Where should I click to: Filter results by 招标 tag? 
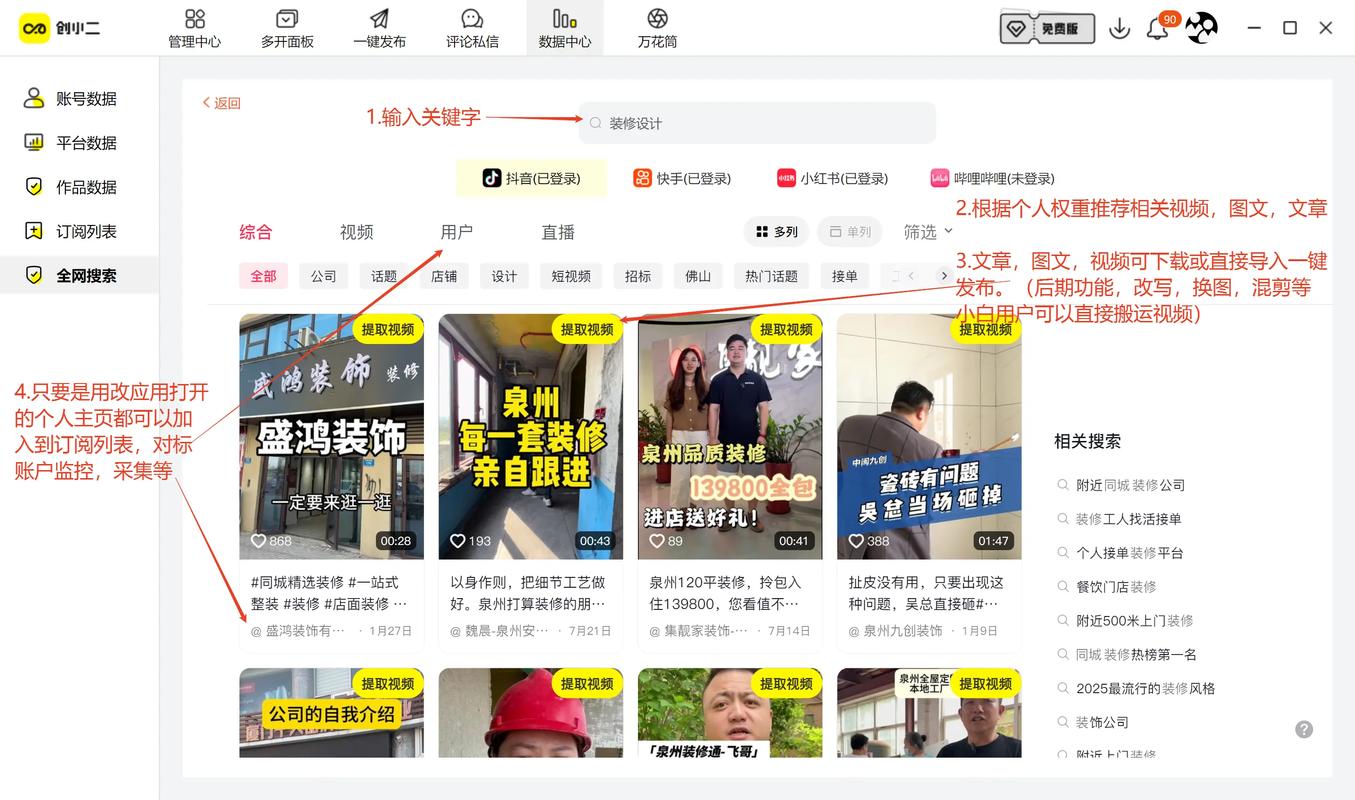click(638, 276)
